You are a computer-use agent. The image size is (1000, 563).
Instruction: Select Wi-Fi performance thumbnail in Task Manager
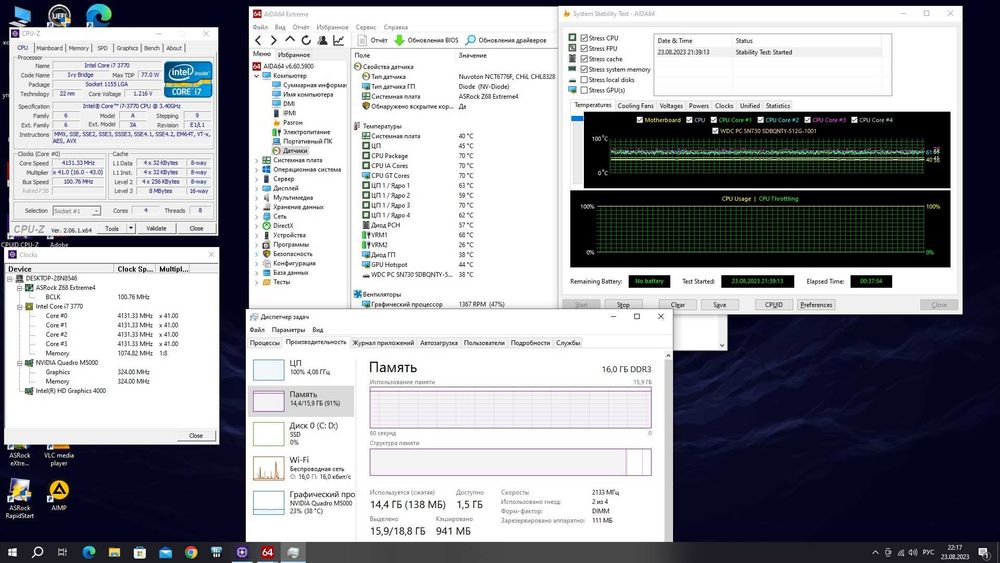click(268, 469)
